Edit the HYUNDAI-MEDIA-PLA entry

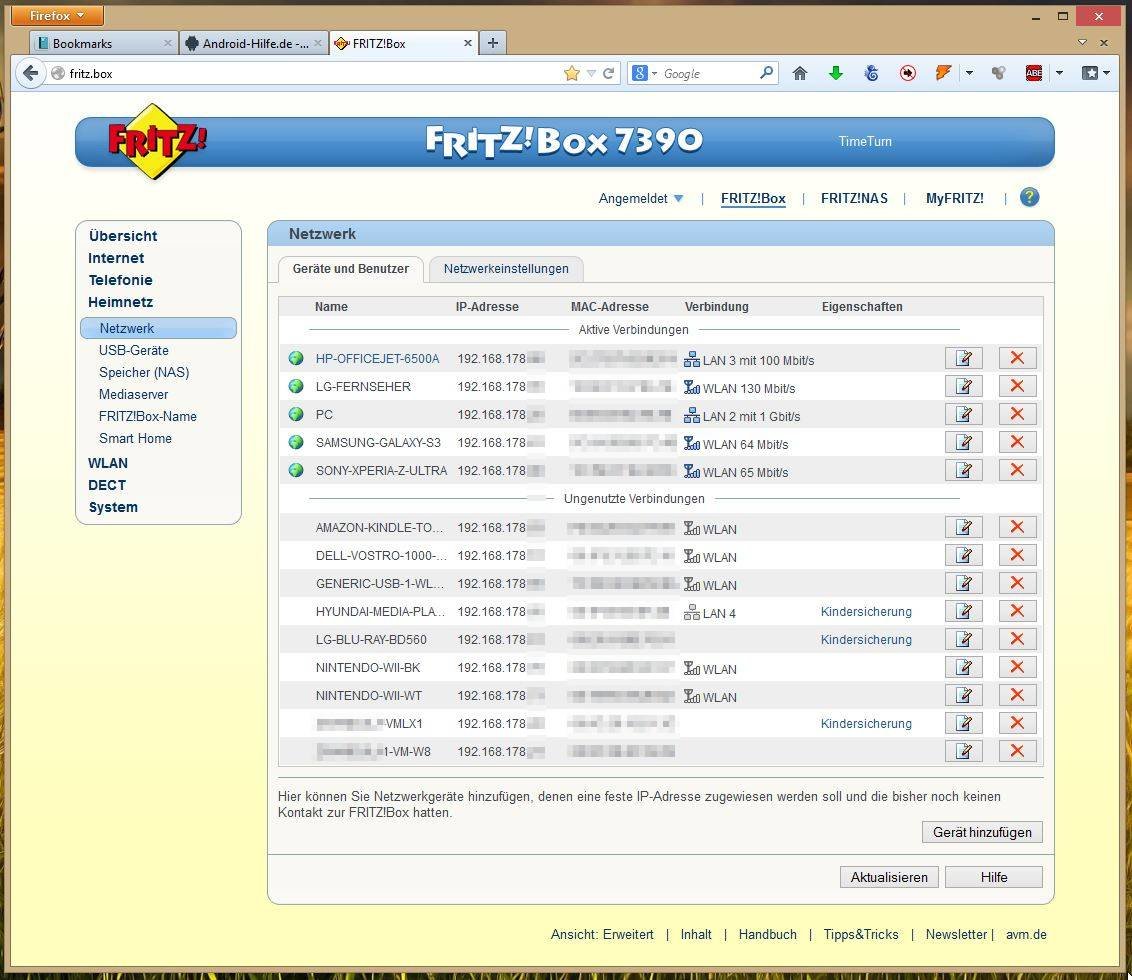tap(964, 612)
